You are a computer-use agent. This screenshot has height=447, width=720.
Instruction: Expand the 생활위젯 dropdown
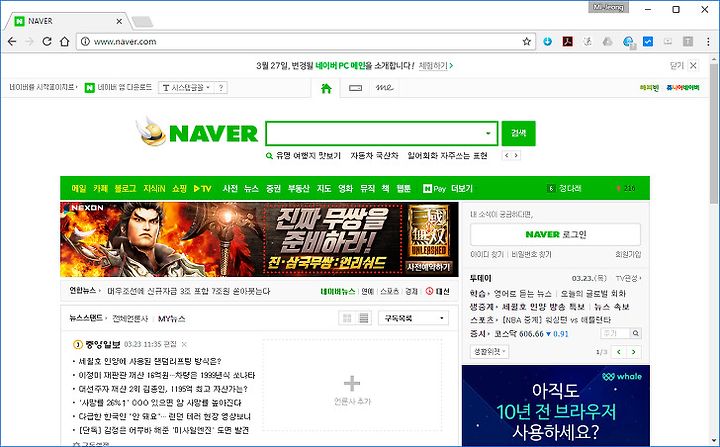(489, 352)
